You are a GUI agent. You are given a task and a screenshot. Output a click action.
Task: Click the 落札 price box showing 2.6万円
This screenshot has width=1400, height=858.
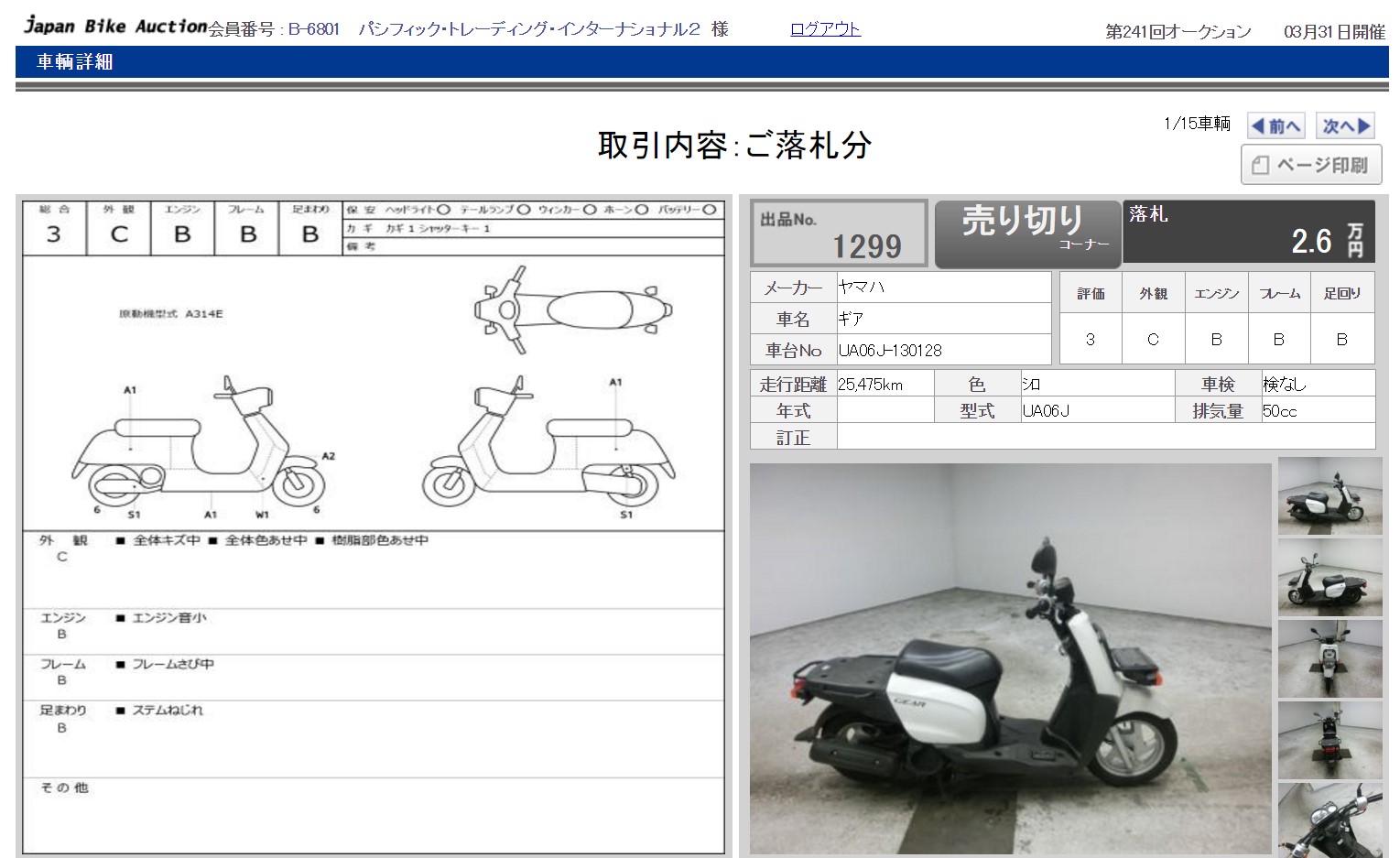pos(1248,232)
